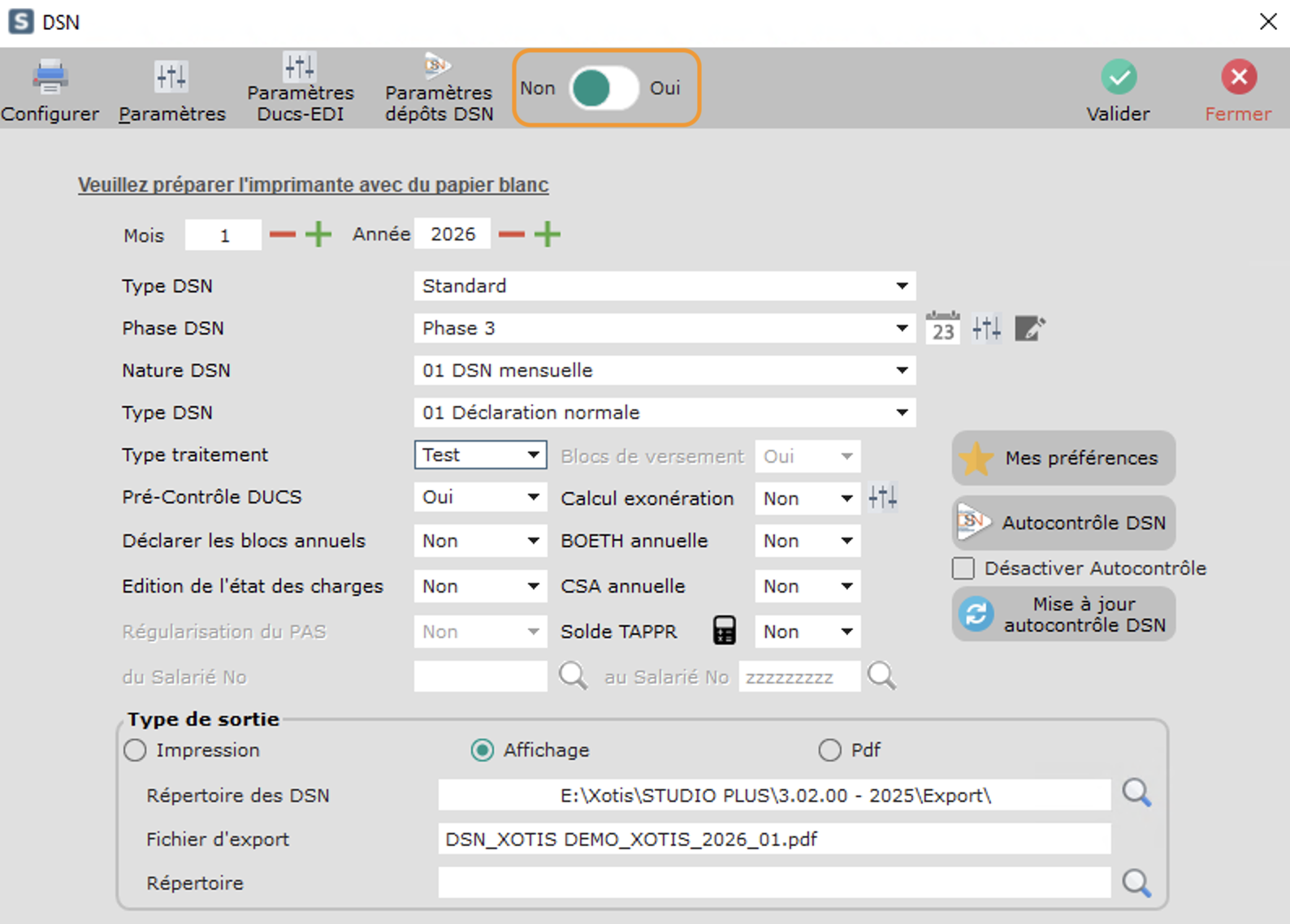Image resolution: width=1290 pixels, height=924 pixels.
Task: Open the Paramètres toolbar item
Action: (171, 89)
